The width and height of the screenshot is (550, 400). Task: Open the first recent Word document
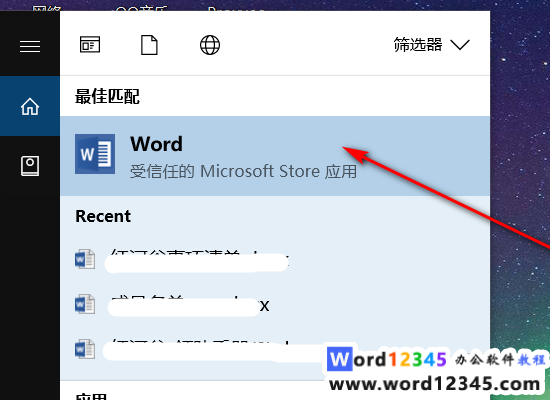click(275, 260)
